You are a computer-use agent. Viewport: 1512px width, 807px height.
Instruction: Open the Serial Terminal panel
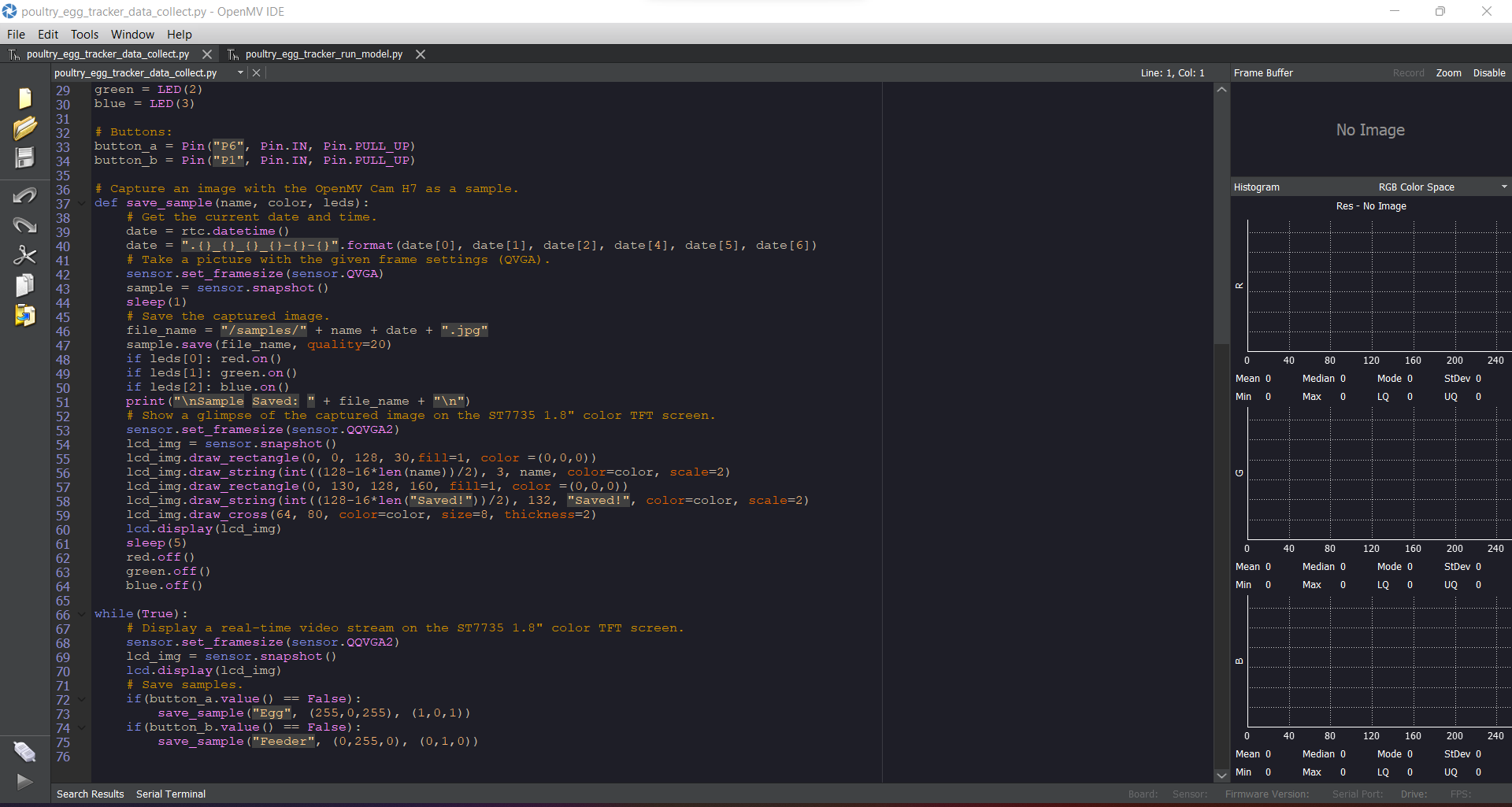(170, 794)
